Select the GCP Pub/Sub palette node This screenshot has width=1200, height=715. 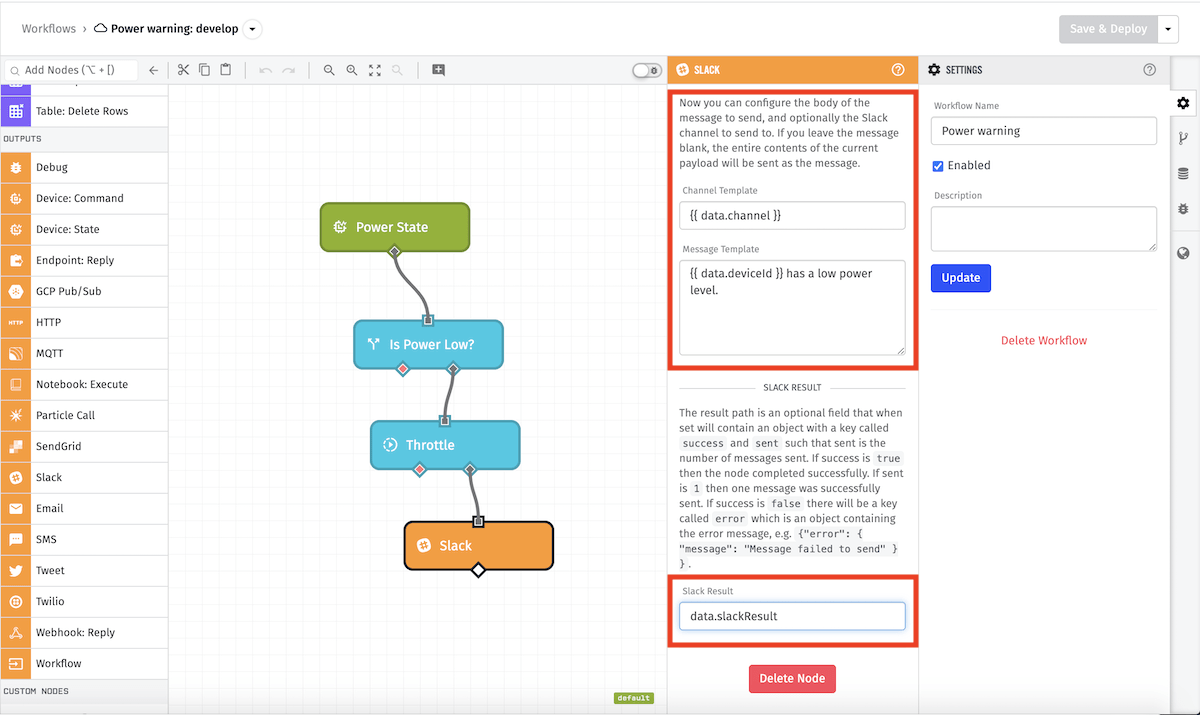[x=84, y=291]
